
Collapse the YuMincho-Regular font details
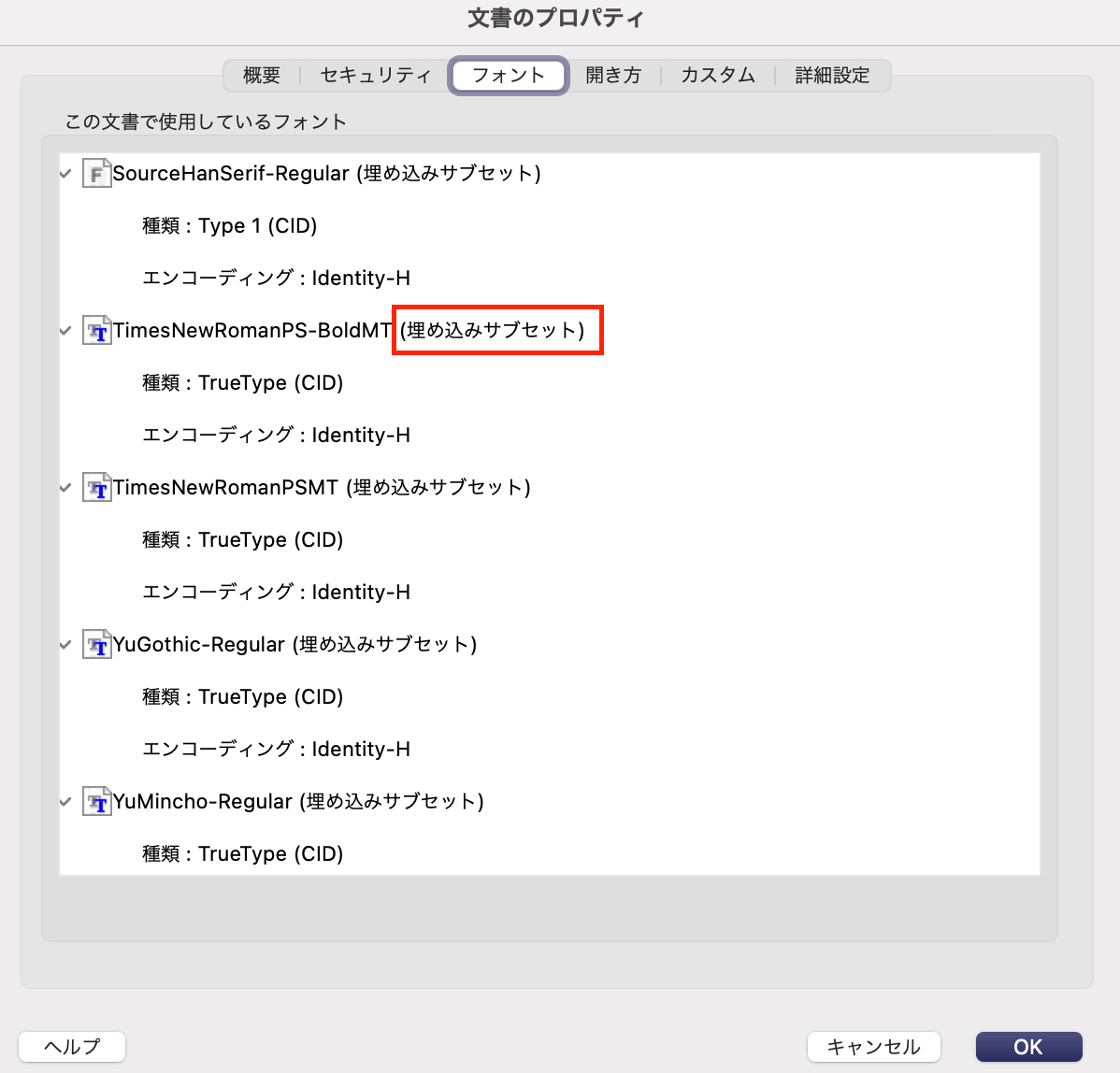65,802
